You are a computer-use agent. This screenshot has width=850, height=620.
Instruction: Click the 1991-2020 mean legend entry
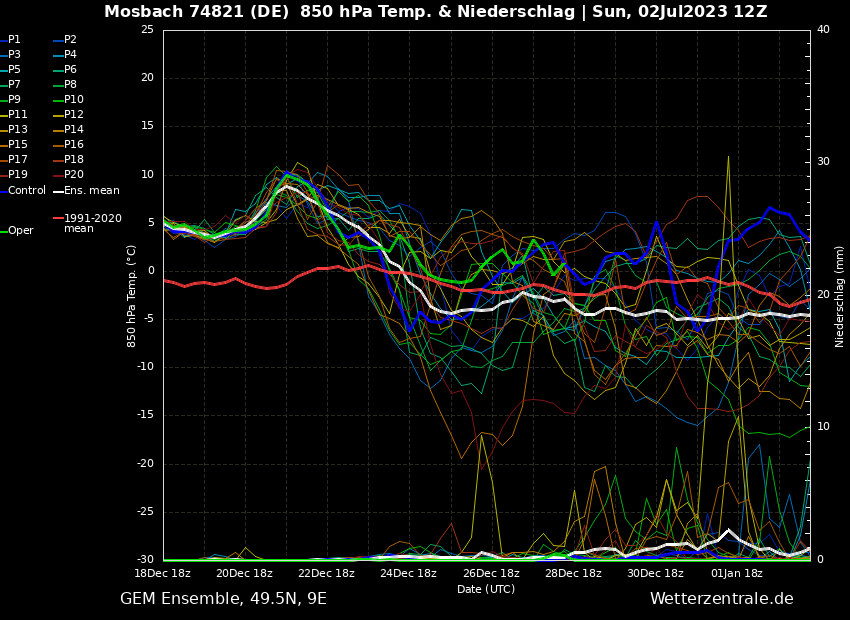tap(92, 223)
